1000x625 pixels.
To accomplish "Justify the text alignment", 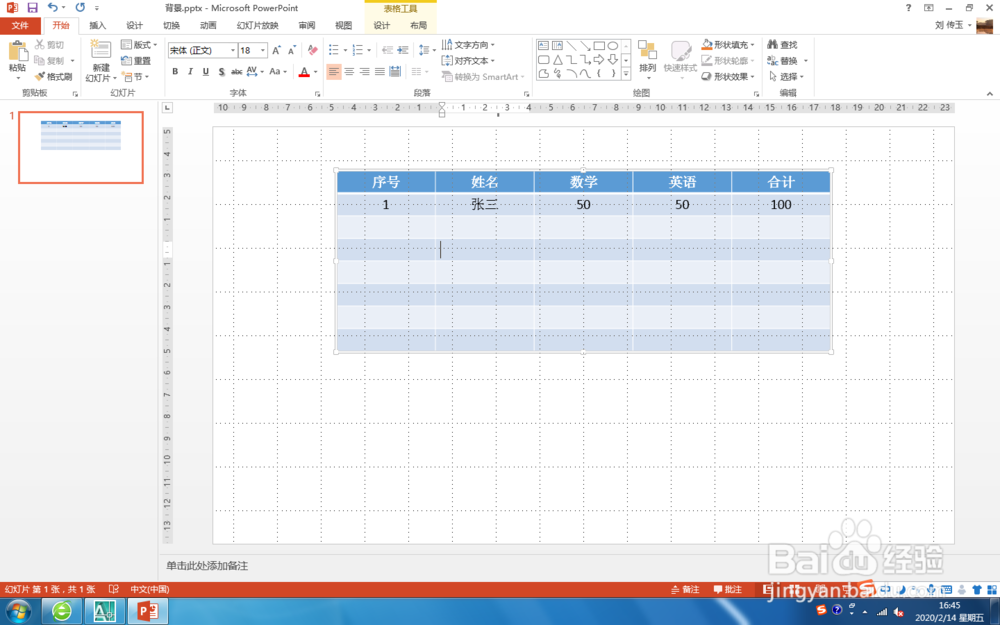I will click(x=379, y=71).
